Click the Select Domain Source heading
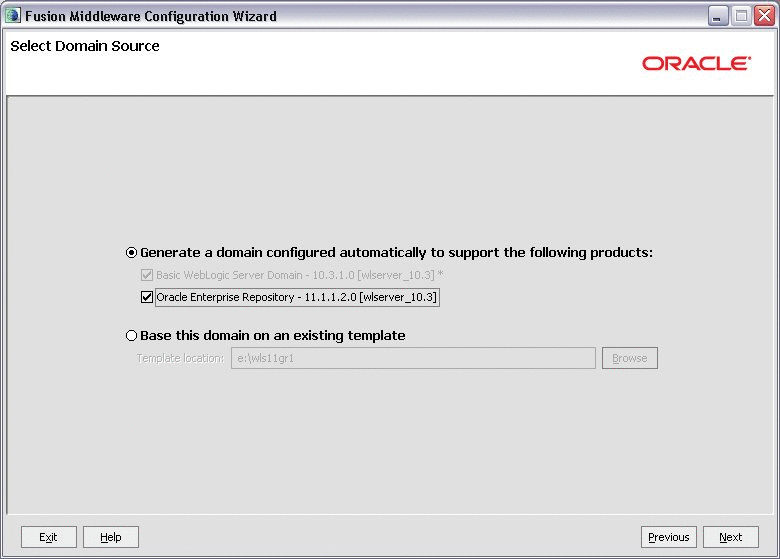This screenshot has height=559, width=780. tap(85, 46)
